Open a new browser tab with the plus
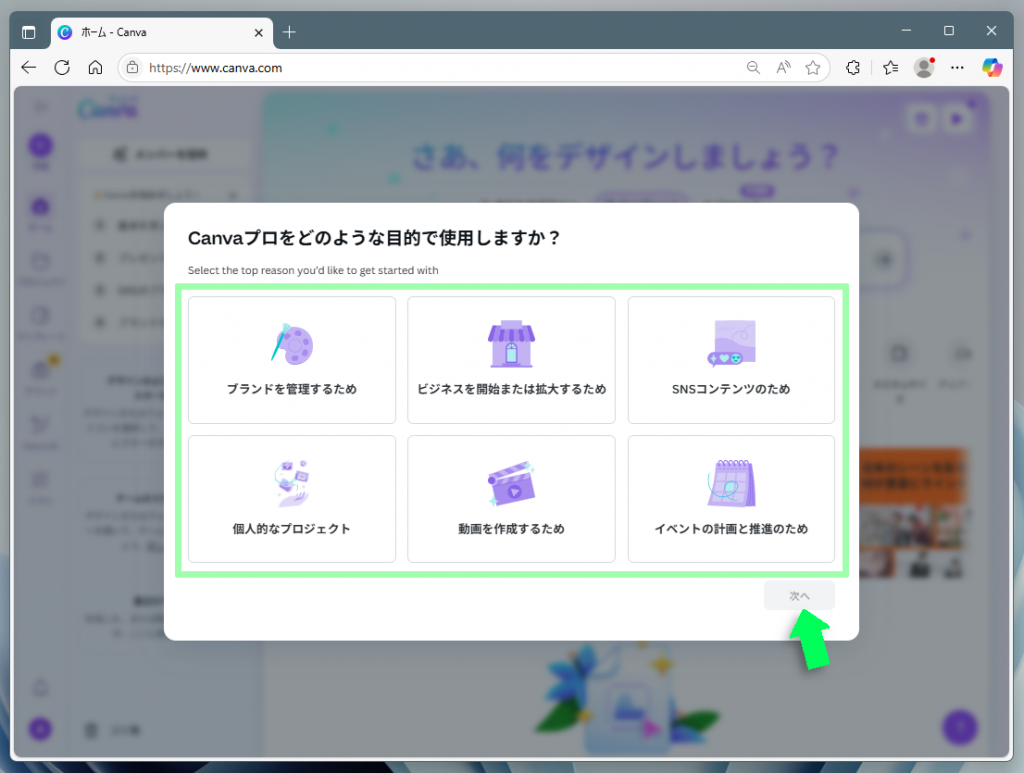Screen dimensions: 1024x773 coord(289,31)
